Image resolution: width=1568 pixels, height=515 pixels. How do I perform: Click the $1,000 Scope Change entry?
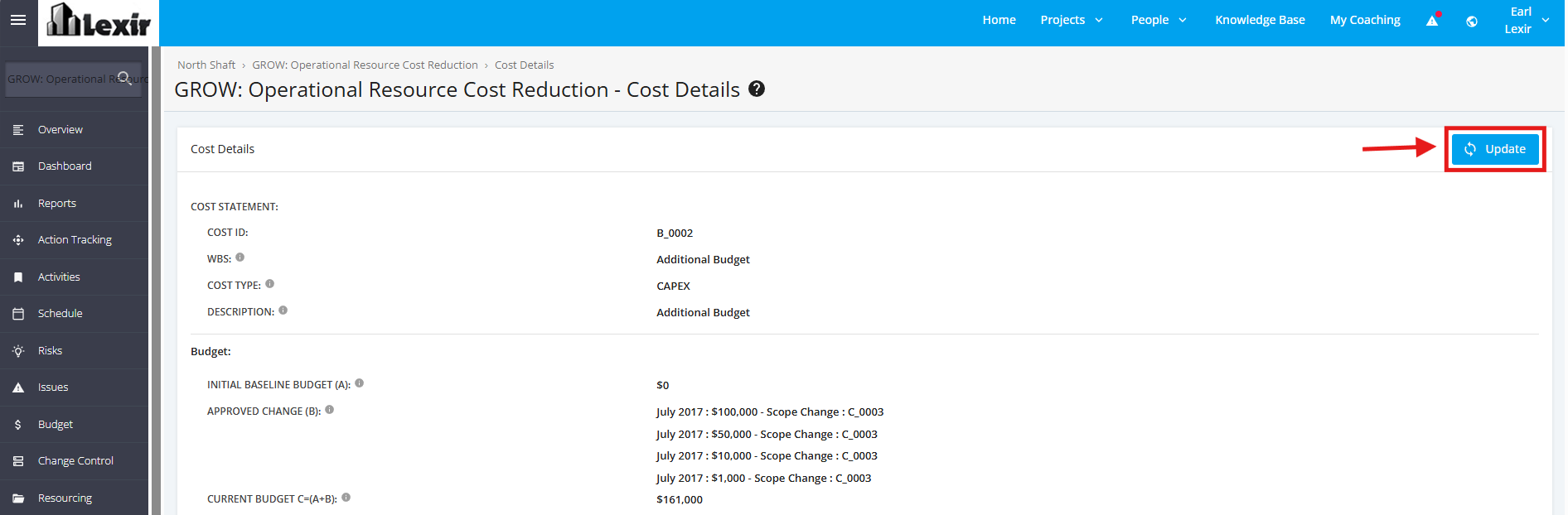(763, 478)
